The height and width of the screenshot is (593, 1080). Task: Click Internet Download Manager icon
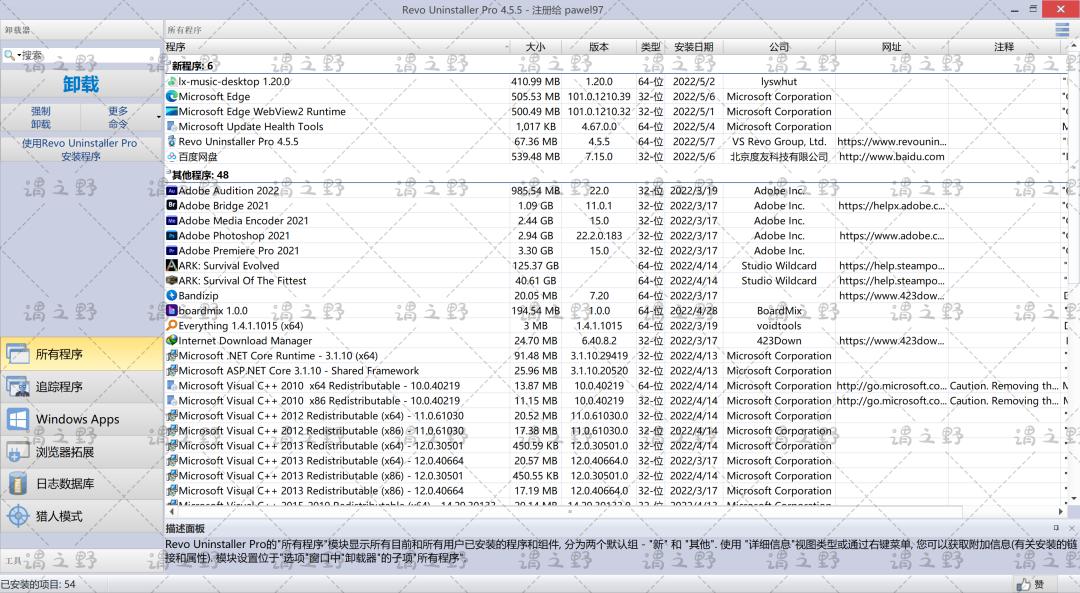(172, 340)
